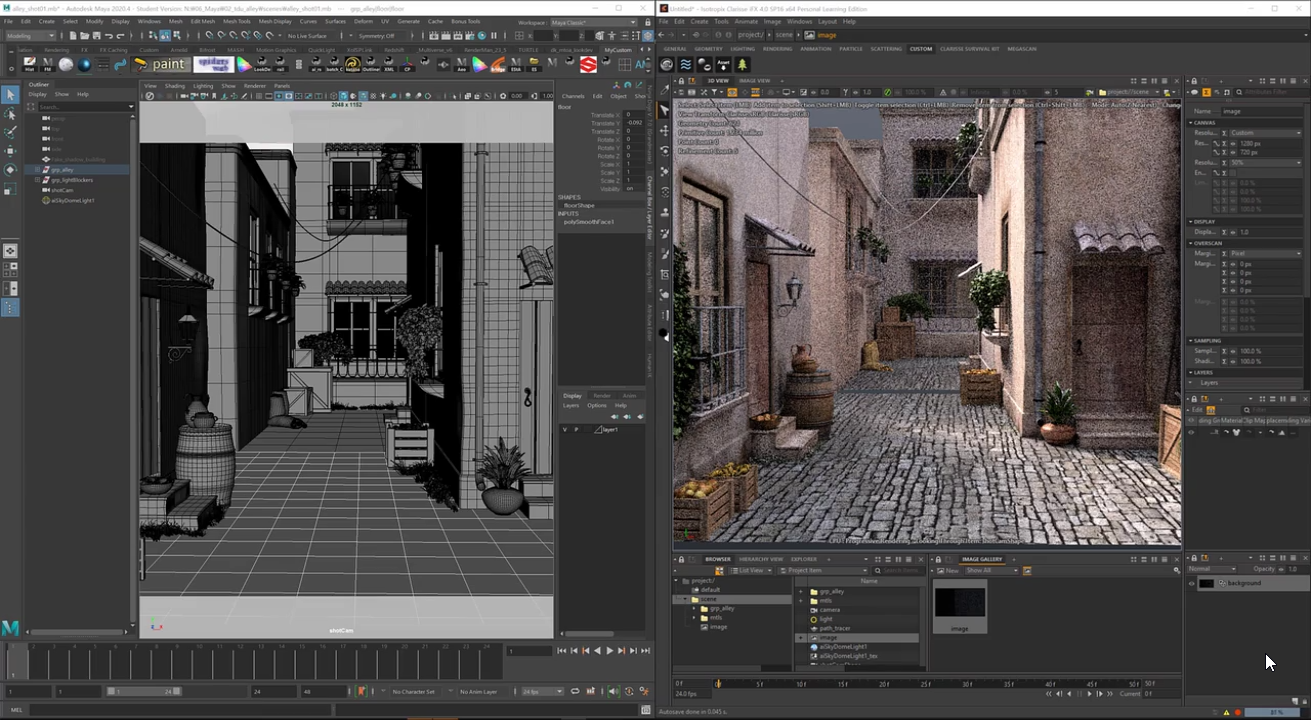Viewport: 1311px width, 720px height.
Task: Click the undo icon in Maya status line
Action: point(110,36)
